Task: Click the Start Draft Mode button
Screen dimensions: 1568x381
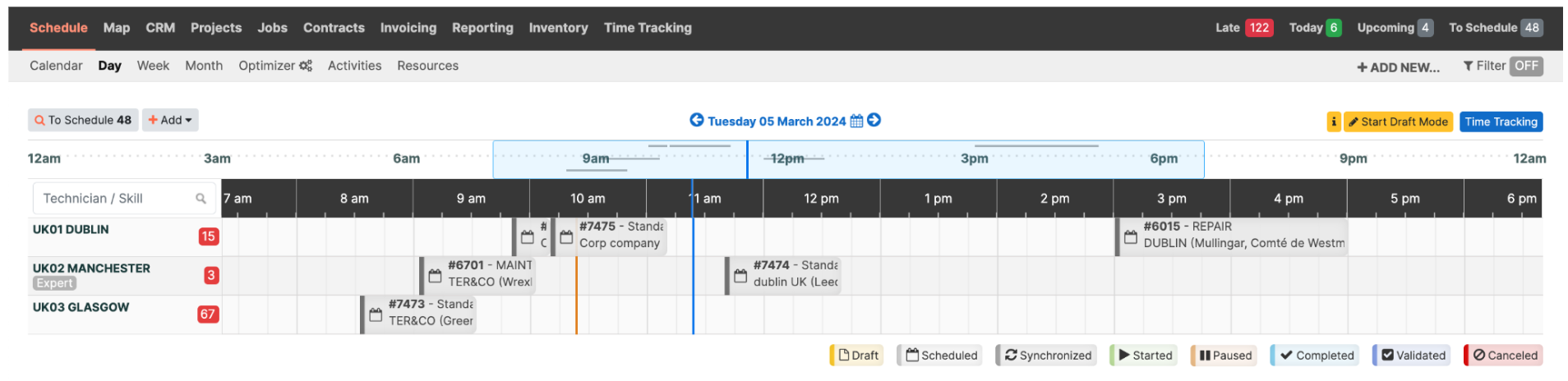Action: tap(1398, 122)
